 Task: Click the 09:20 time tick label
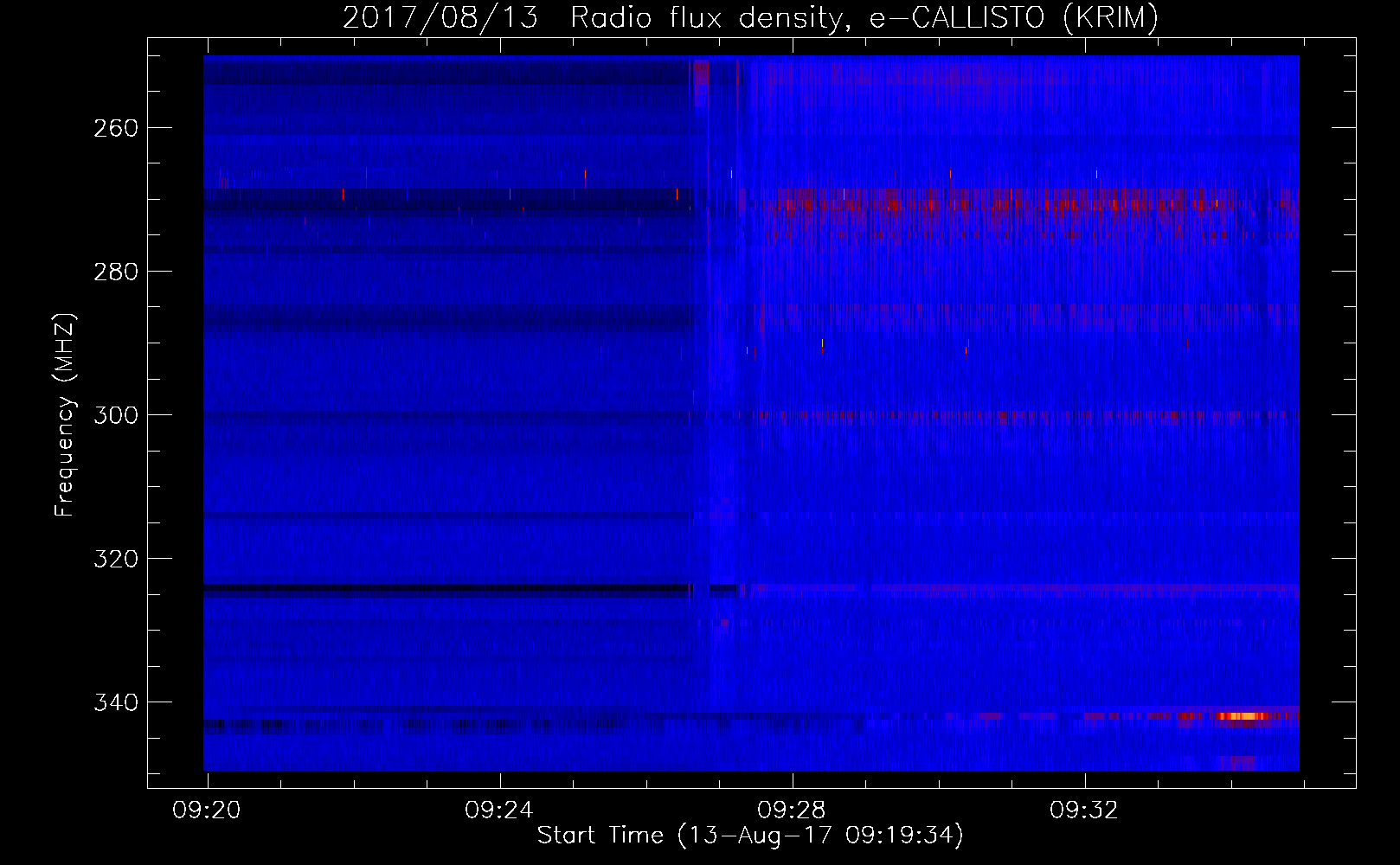coord(207,811)
